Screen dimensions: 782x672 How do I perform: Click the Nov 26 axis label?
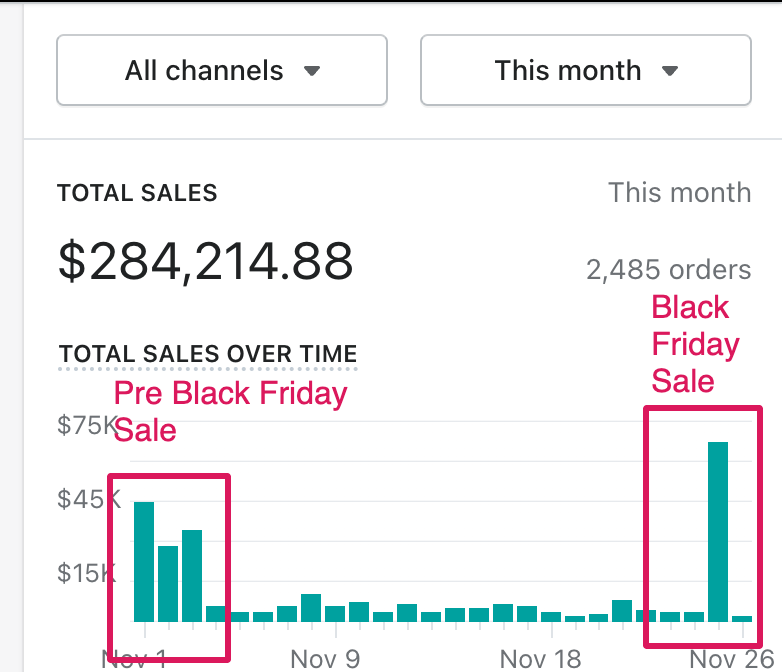[725, 658]
